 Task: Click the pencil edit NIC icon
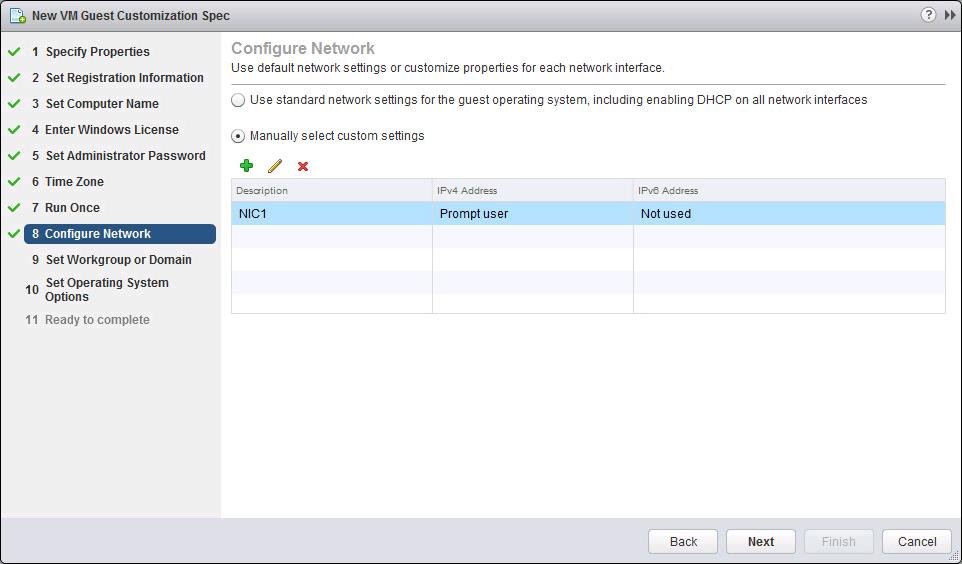click(x=275, y=166)
